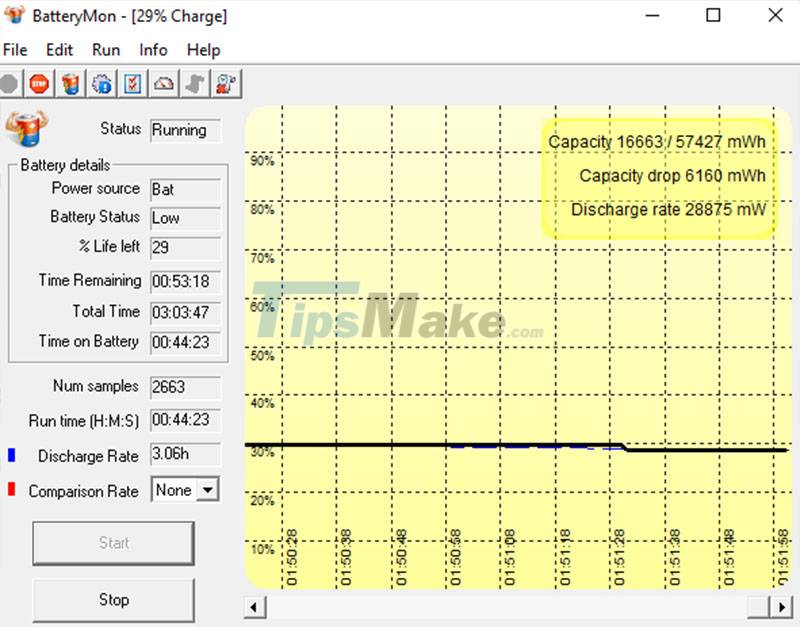Open the File menu
This screenshot has height=627, width=800.
tap(15, 49)
